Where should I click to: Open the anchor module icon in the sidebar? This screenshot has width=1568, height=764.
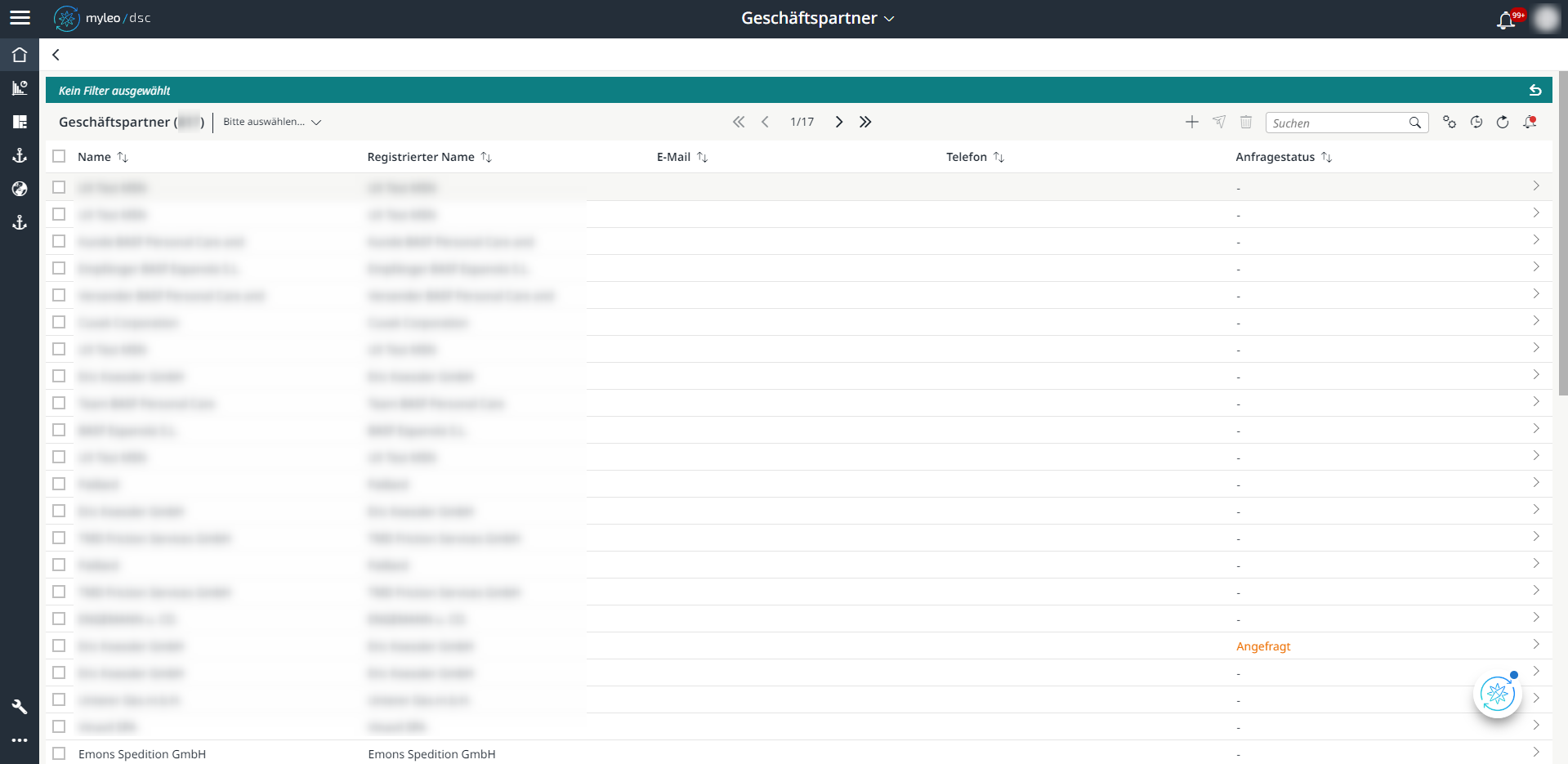(19, 154)
